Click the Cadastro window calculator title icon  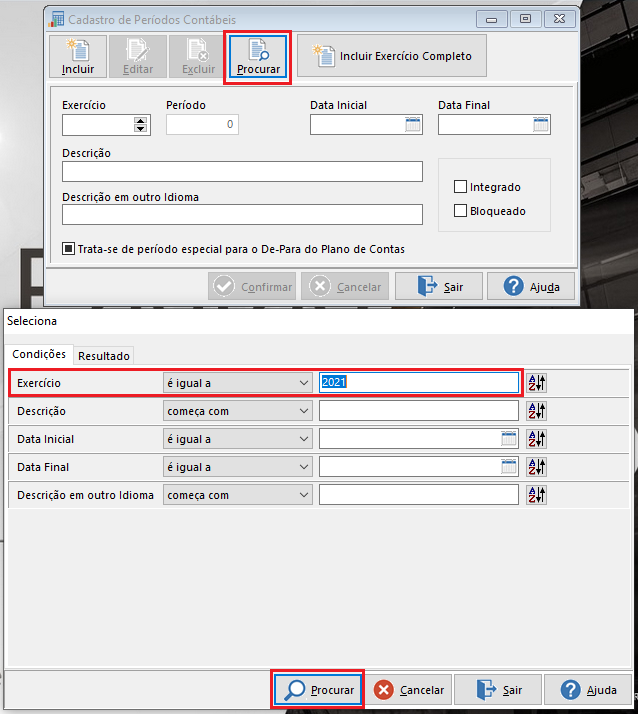click(x=56, y=19)
